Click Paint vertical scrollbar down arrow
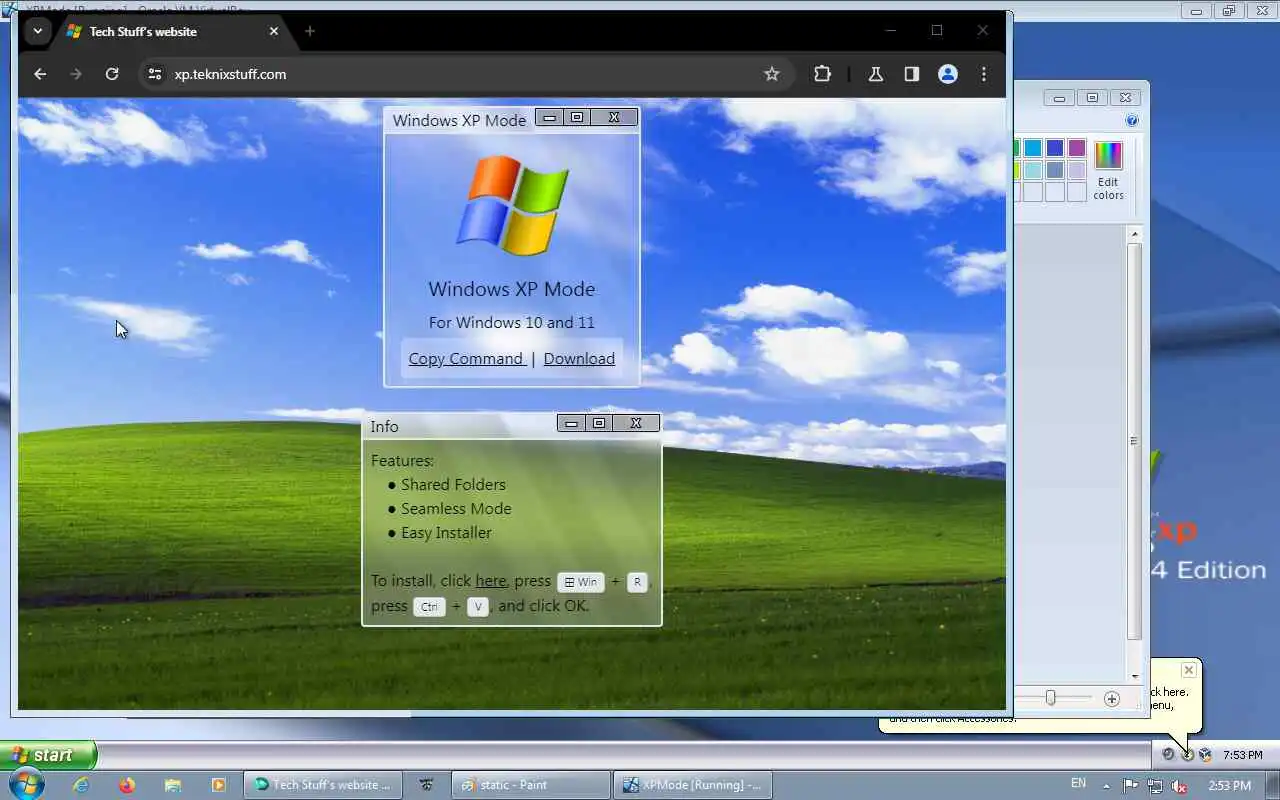Viewport: 1280px width, 800px height. pos(1134,676)
